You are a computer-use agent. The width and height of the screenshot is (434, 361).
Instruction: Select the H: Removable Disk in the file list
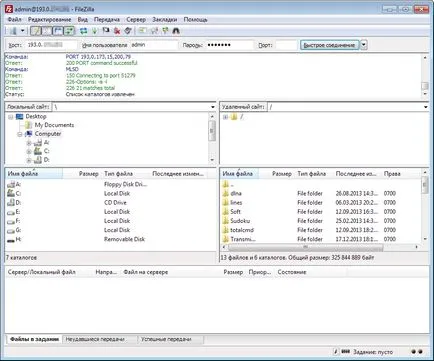point(110,239)
